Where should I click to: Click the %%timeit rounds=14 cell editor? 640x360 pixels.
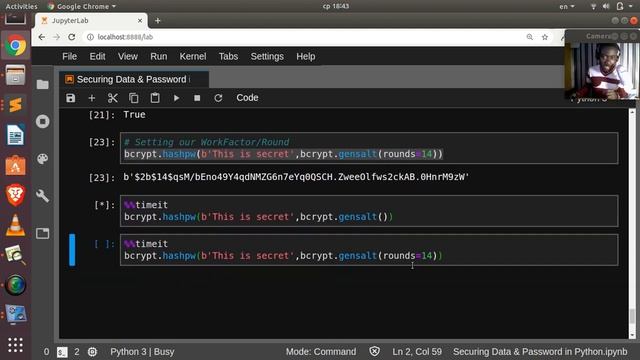click(x=369, y=250)
